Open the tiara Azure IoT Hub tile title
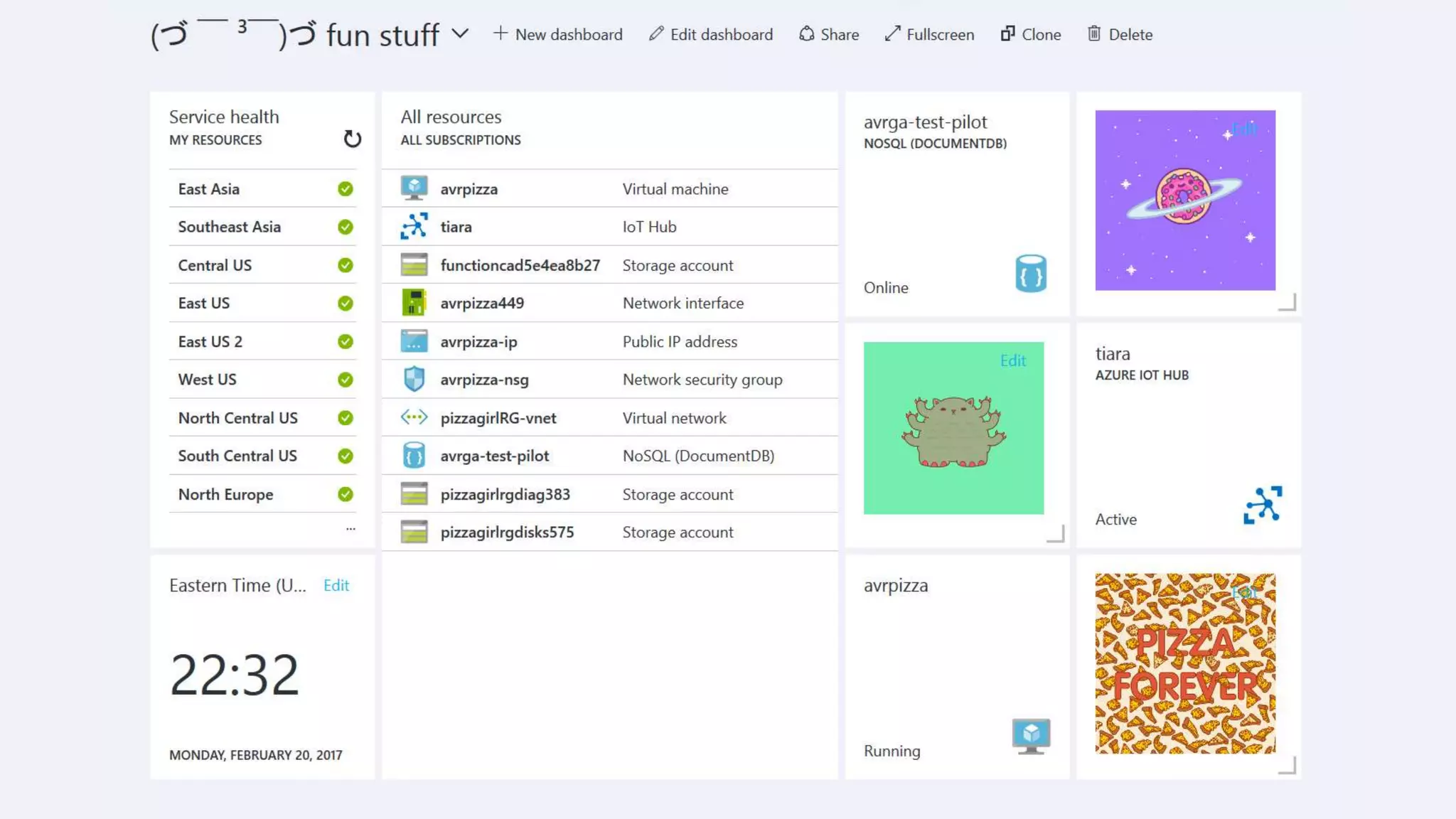 point(1113,353)
